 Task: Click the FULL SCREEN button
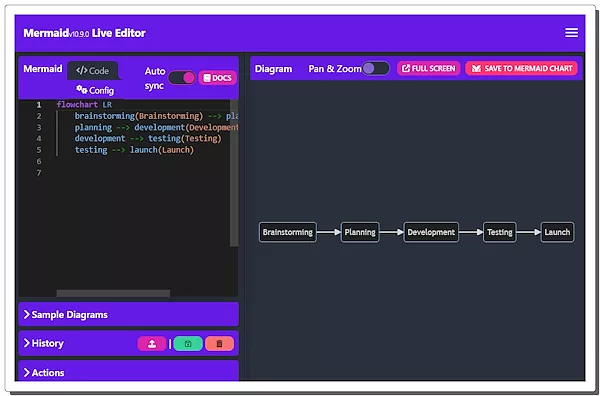tap(429, 68)
